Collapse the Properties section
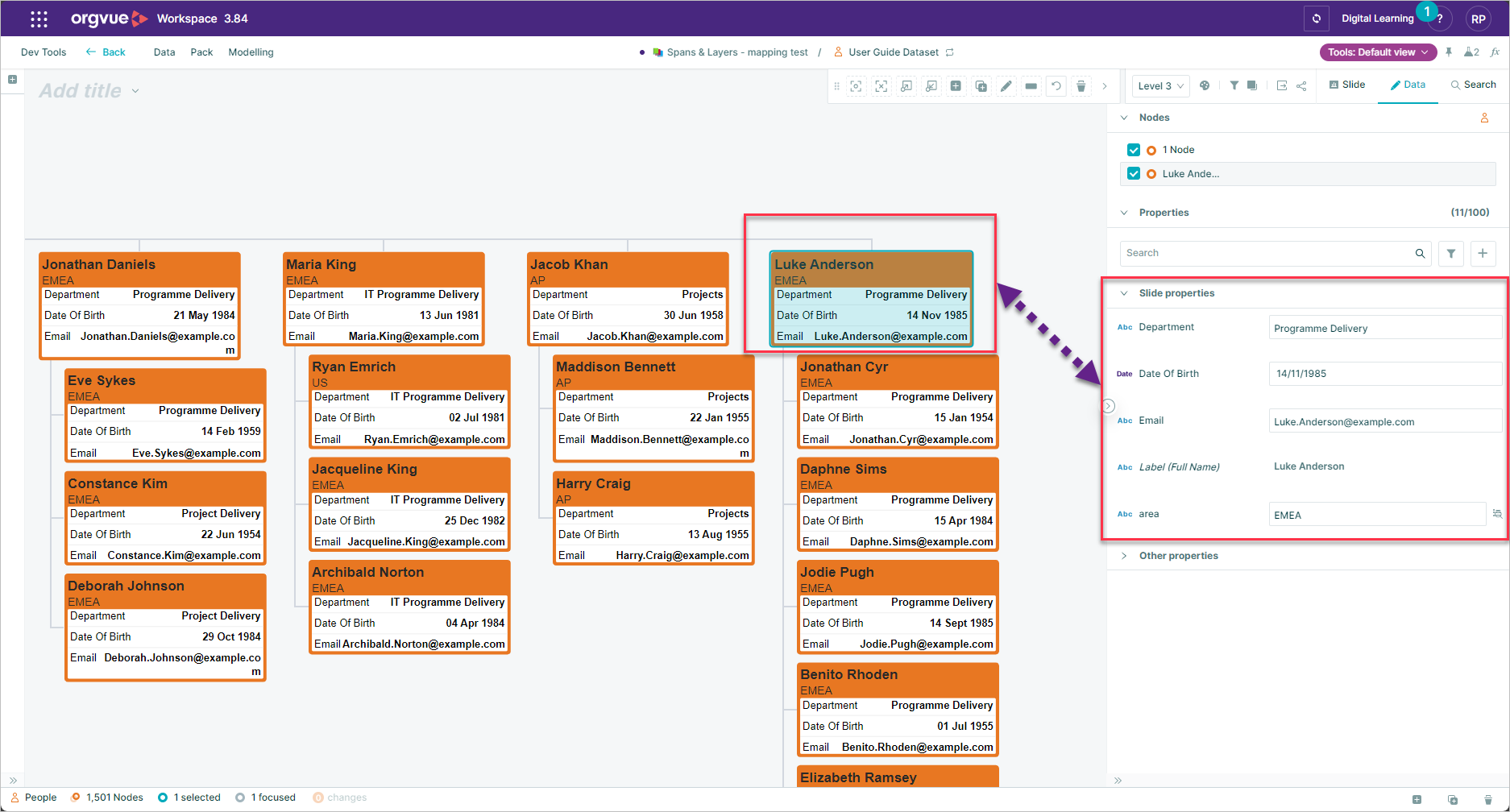 coord(1124,213)
